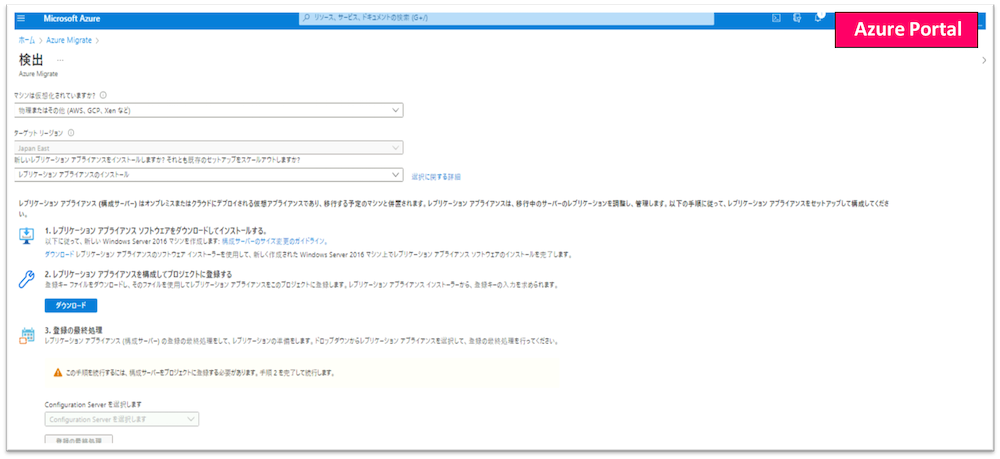1000x459 pixels.
Task: Click the 3. 登録の最終処理 heading
Action: click(74, 330)
